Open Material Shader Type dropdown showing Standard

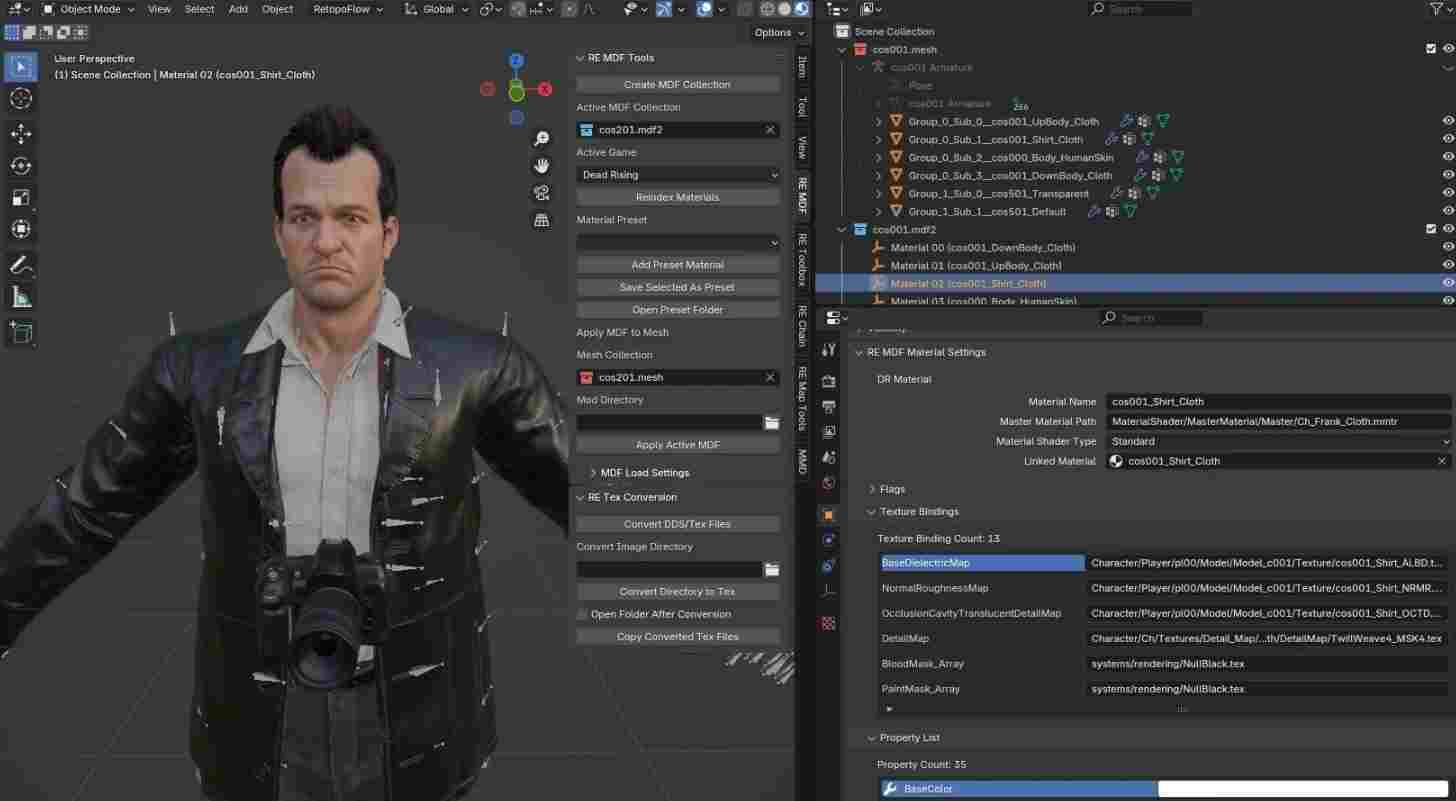pyautogui.click(x=1279, y=441)
